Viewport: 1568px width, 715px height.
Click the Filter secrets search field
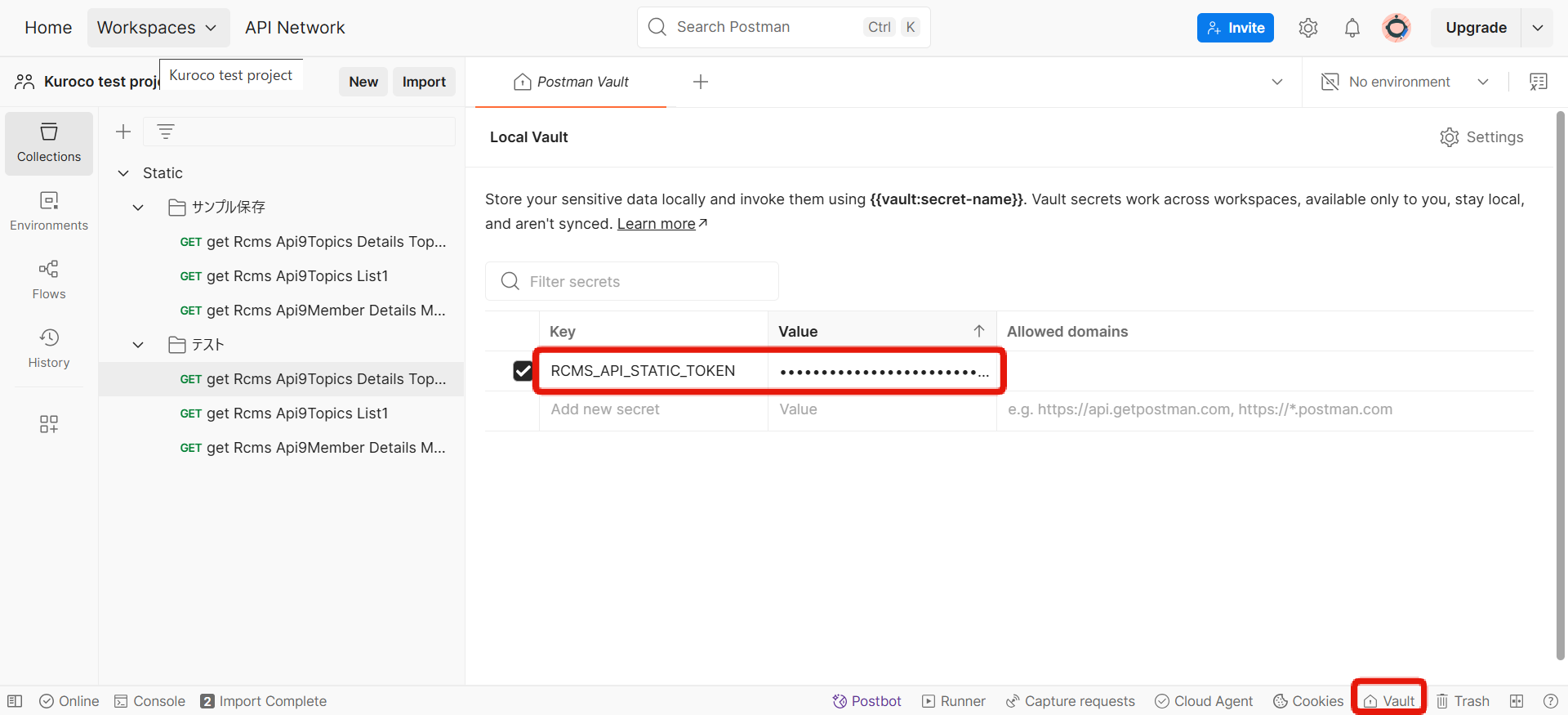click(632, 281)
